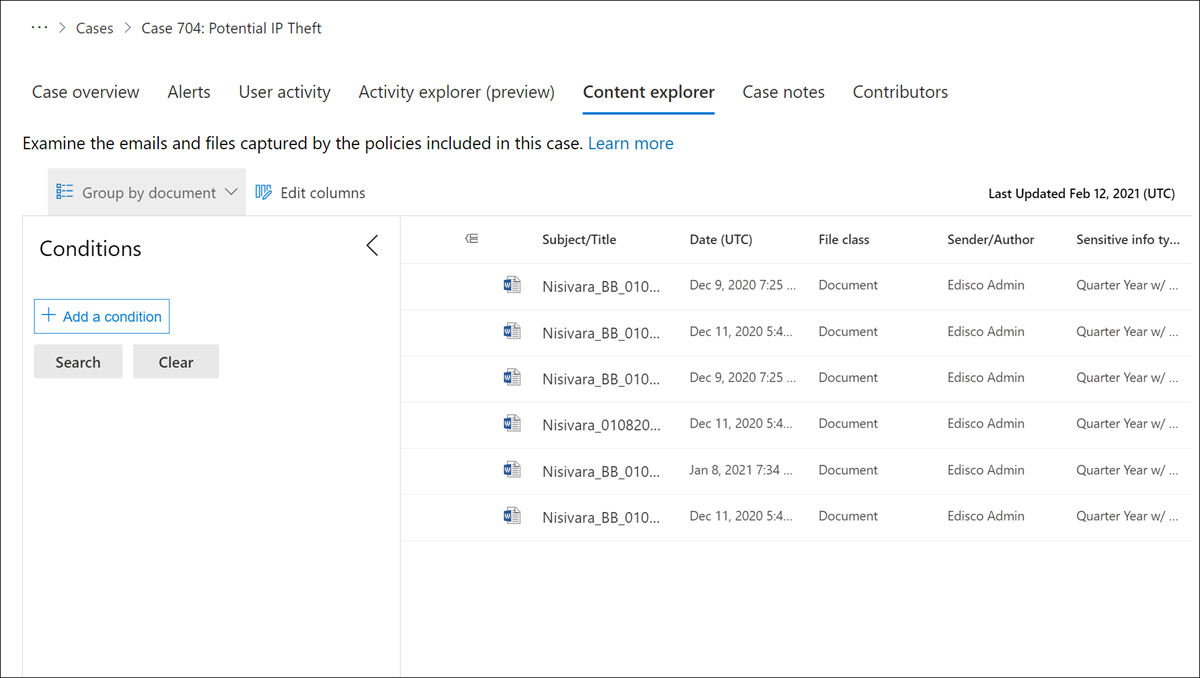This screenshot has height=678, width=1200.
Task: Expand the breadcrumb ellipsis menu
Action: (39, 28)
